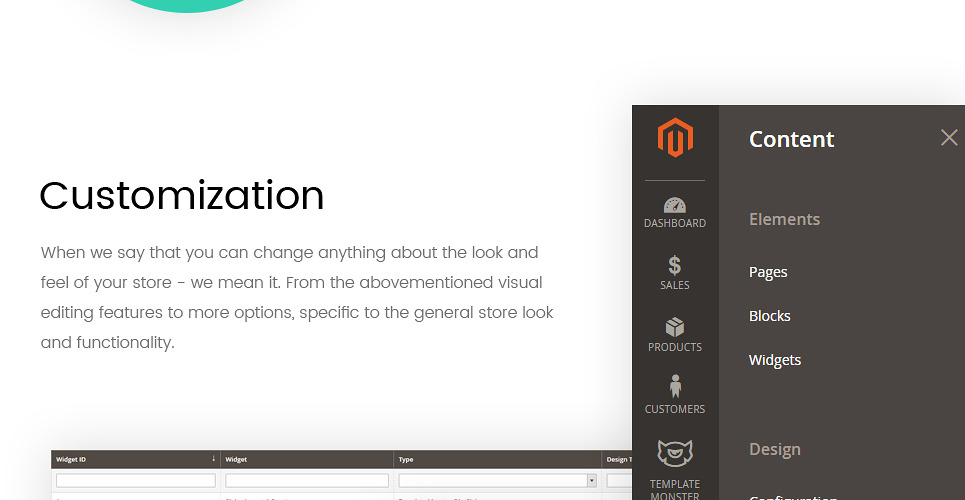Go to the Customers person icon
This screenshot has width=965, height=500.
click(x=675, y=388)
